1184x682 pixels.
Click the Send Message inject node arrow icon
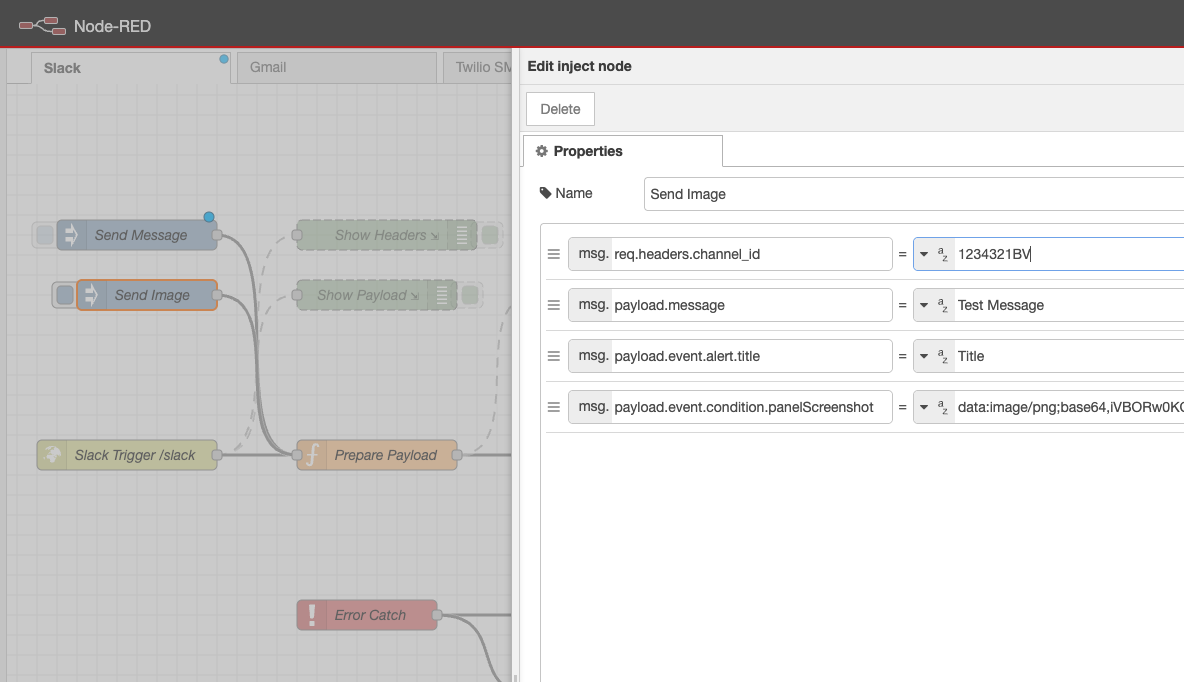pyautogui.click(x=72, y=235)
